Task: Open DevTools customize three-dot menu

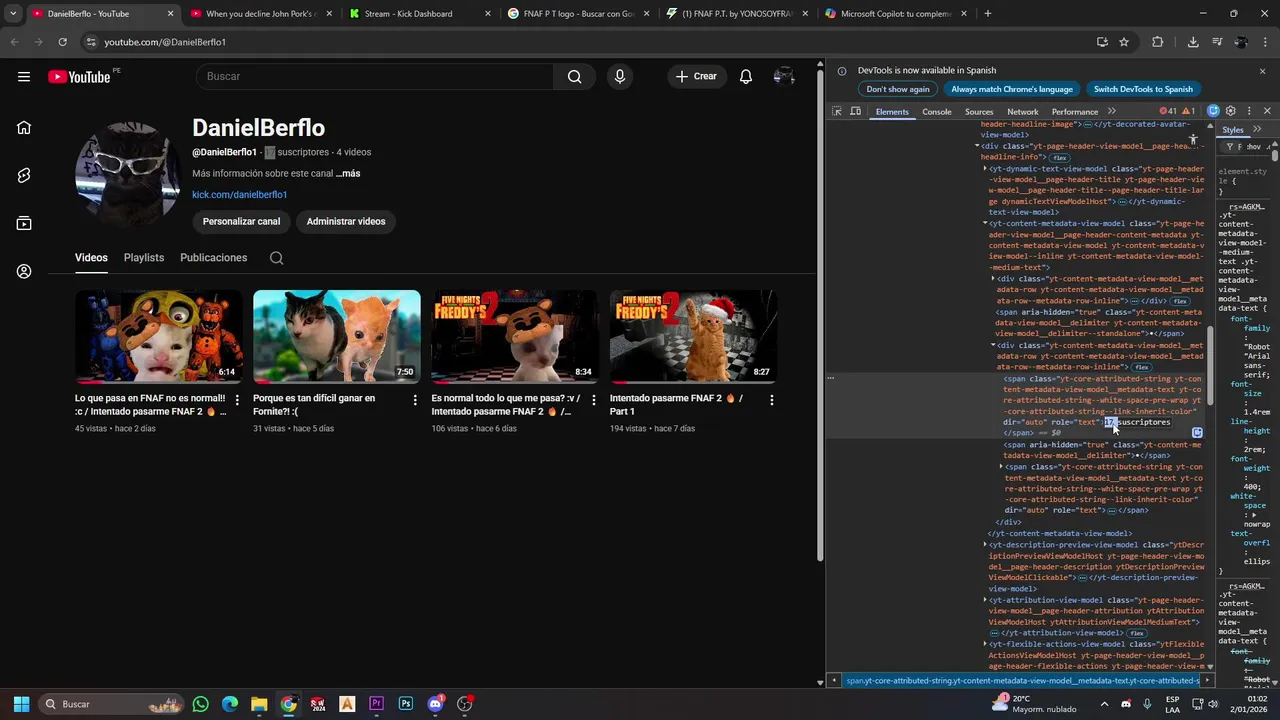Action: click(x=1249, y=111)
